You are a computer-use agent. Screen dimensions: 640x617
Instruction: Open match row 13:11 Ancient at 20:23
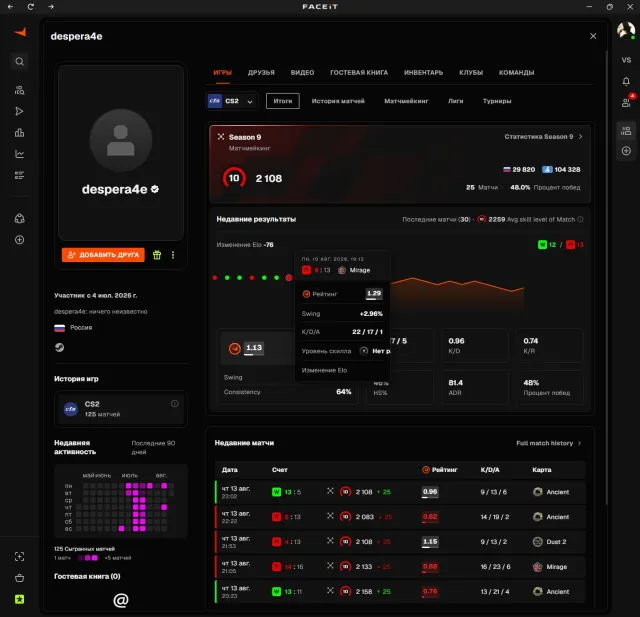pos(400,592)
